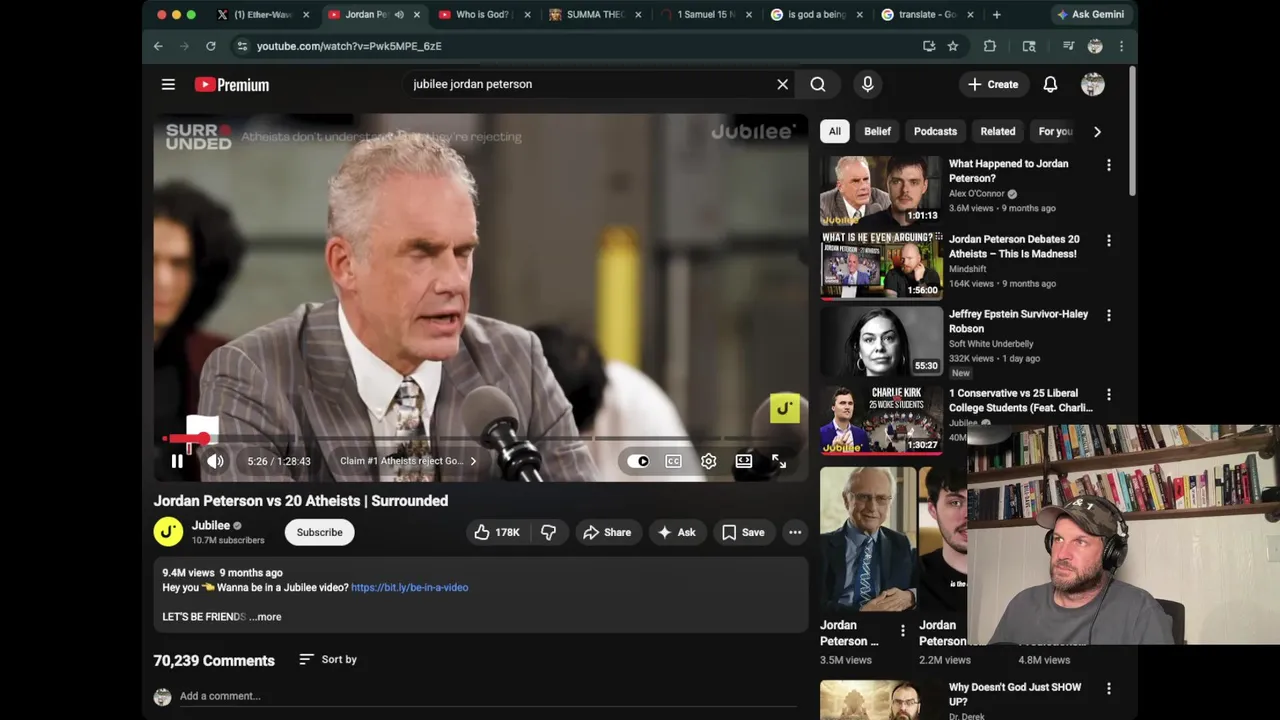Screen dimensions: 1280x720
Task: Mute the Jordan Peterson tab audio icon
Action: point(399,14)
